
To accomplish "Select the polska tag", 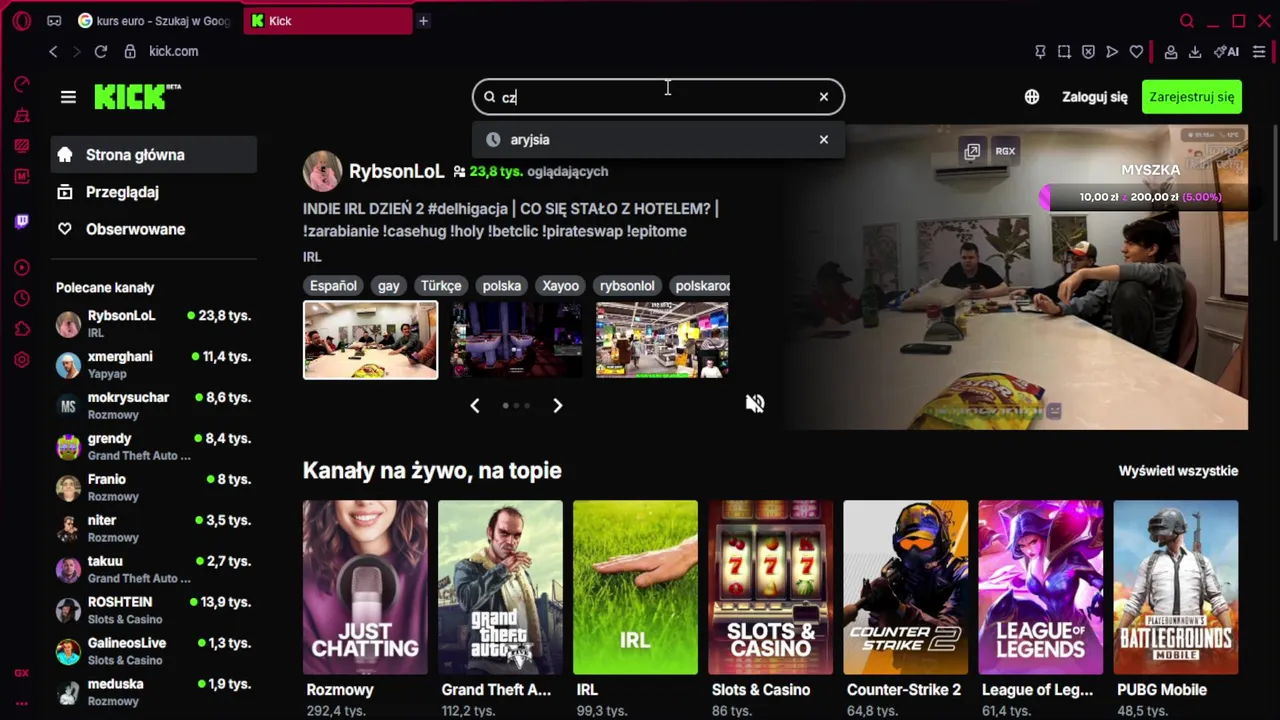I will pyautogui.click(x=502, y=286).
